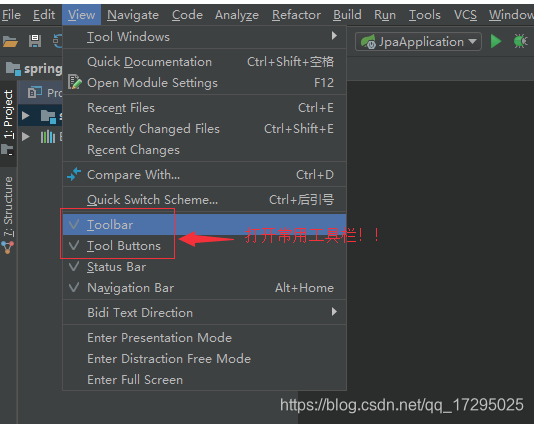This screenshot has height=424, width=534.
Task: Choose Recently Changed Files
Action: click(204, 129)
